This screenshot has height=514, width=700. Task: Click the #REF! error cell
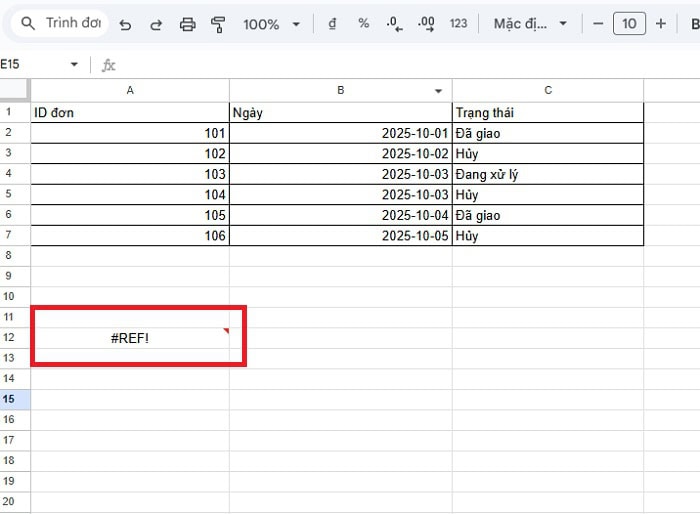(130, 338)
